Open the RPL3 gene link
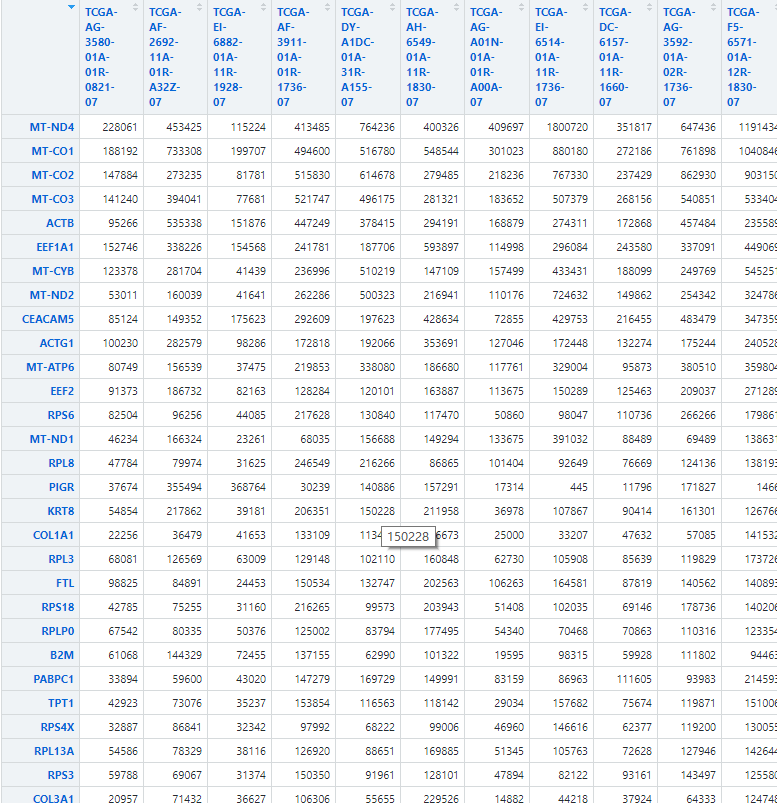The width and height of the screenshot is (777, 803). (x=61, y=559)
